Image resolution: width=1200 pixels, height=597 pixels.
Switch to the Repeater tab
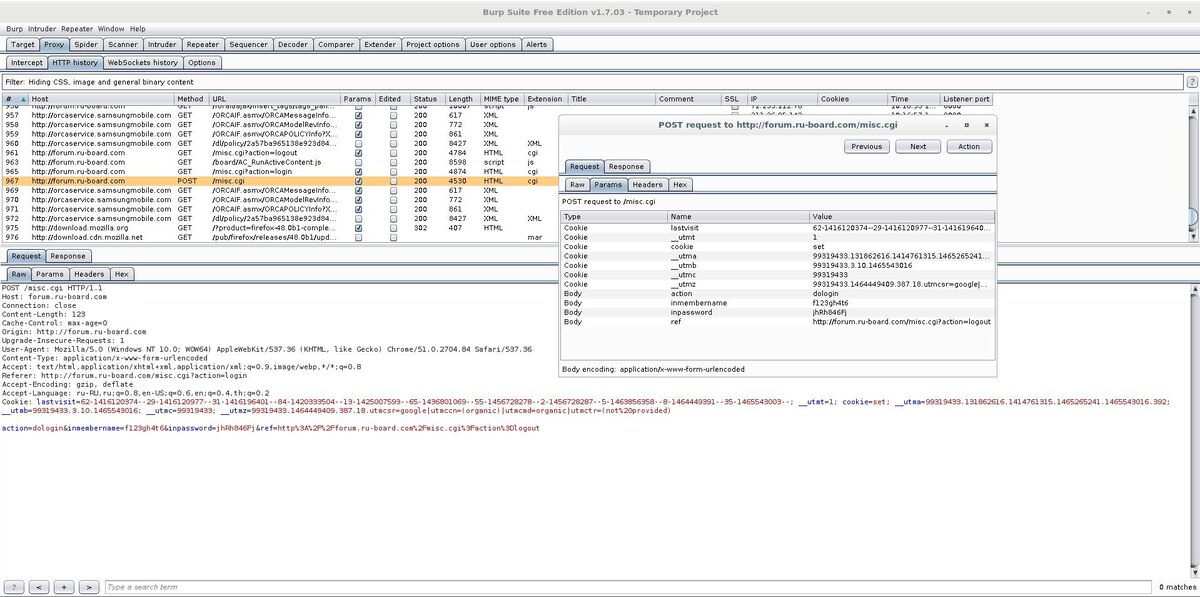point(203,44)
